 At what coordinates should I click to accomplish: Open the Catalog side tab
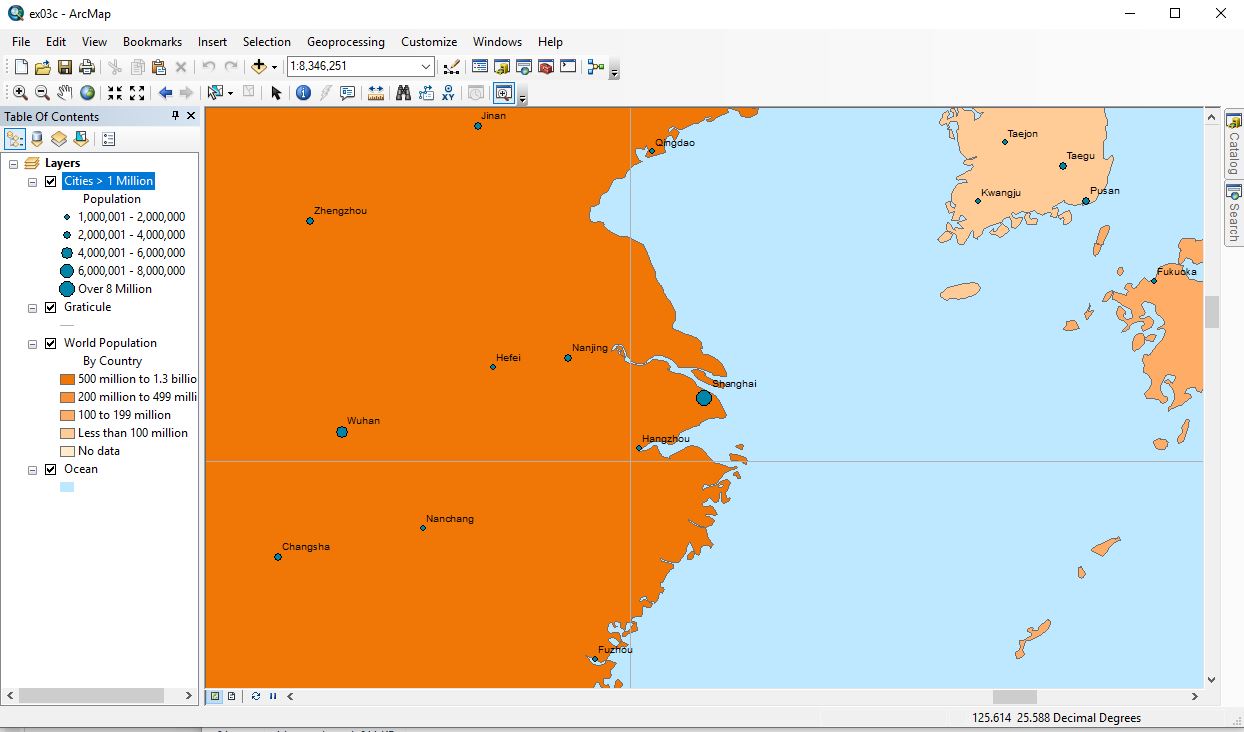1234,143
